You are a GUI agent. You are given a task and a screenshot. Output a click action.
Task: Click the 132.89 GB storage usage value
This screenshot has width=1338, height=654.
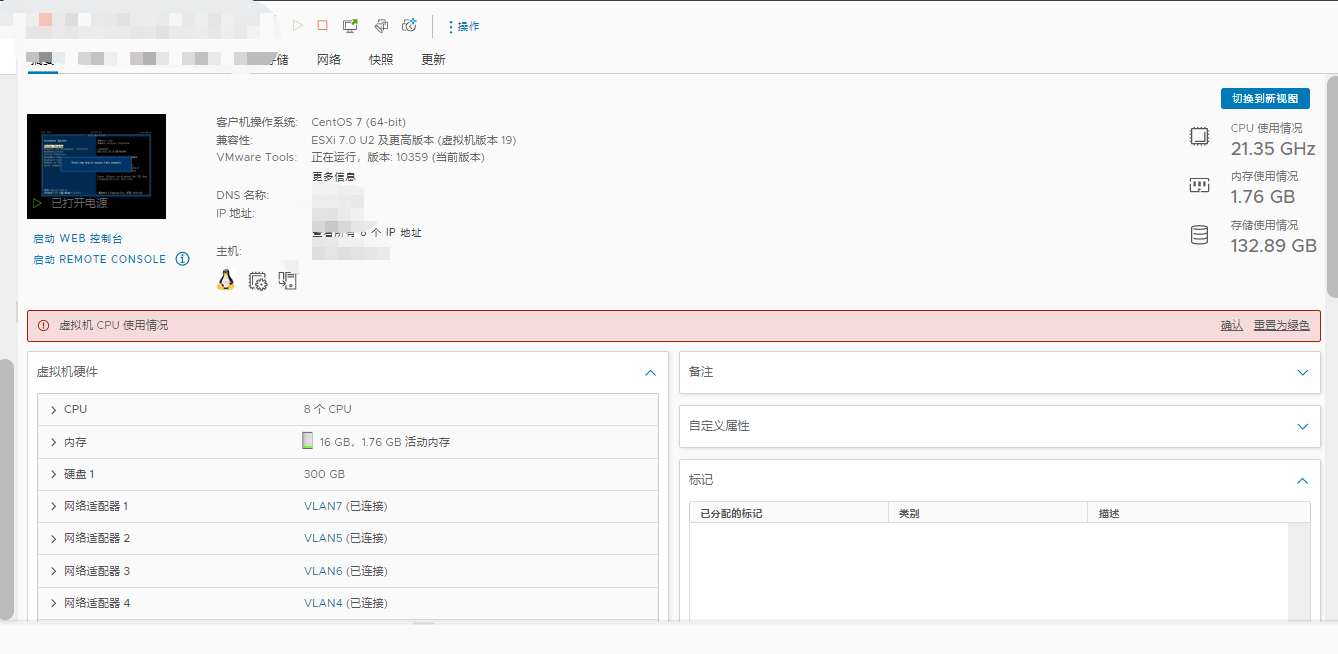click(1273, 245)
